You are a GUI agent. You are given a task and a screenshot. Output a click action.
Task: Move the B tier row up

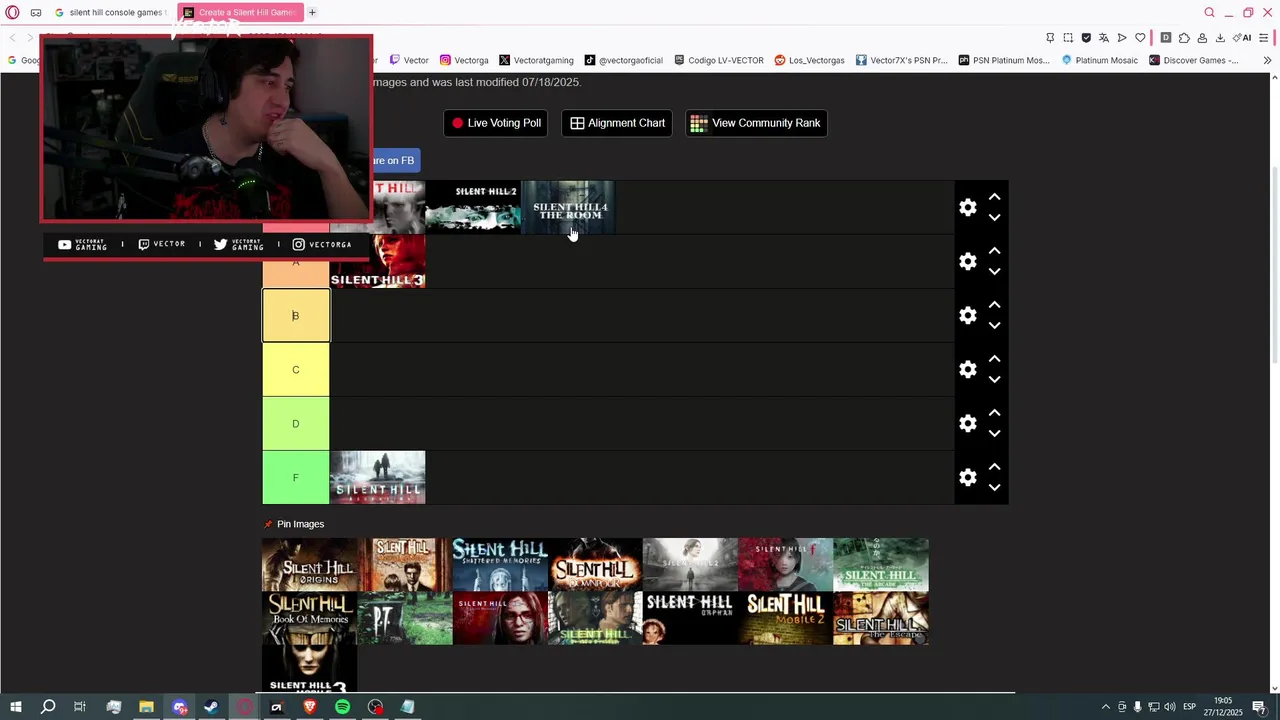[994, 306]
